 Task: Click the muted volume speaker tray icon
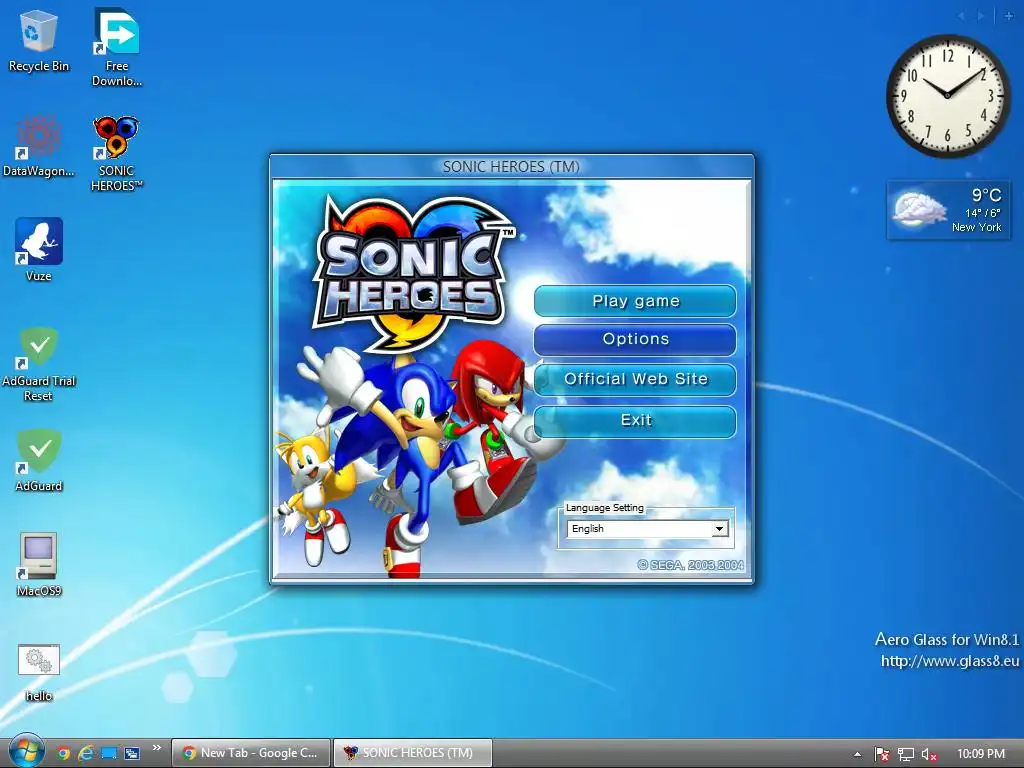point(929,754)
